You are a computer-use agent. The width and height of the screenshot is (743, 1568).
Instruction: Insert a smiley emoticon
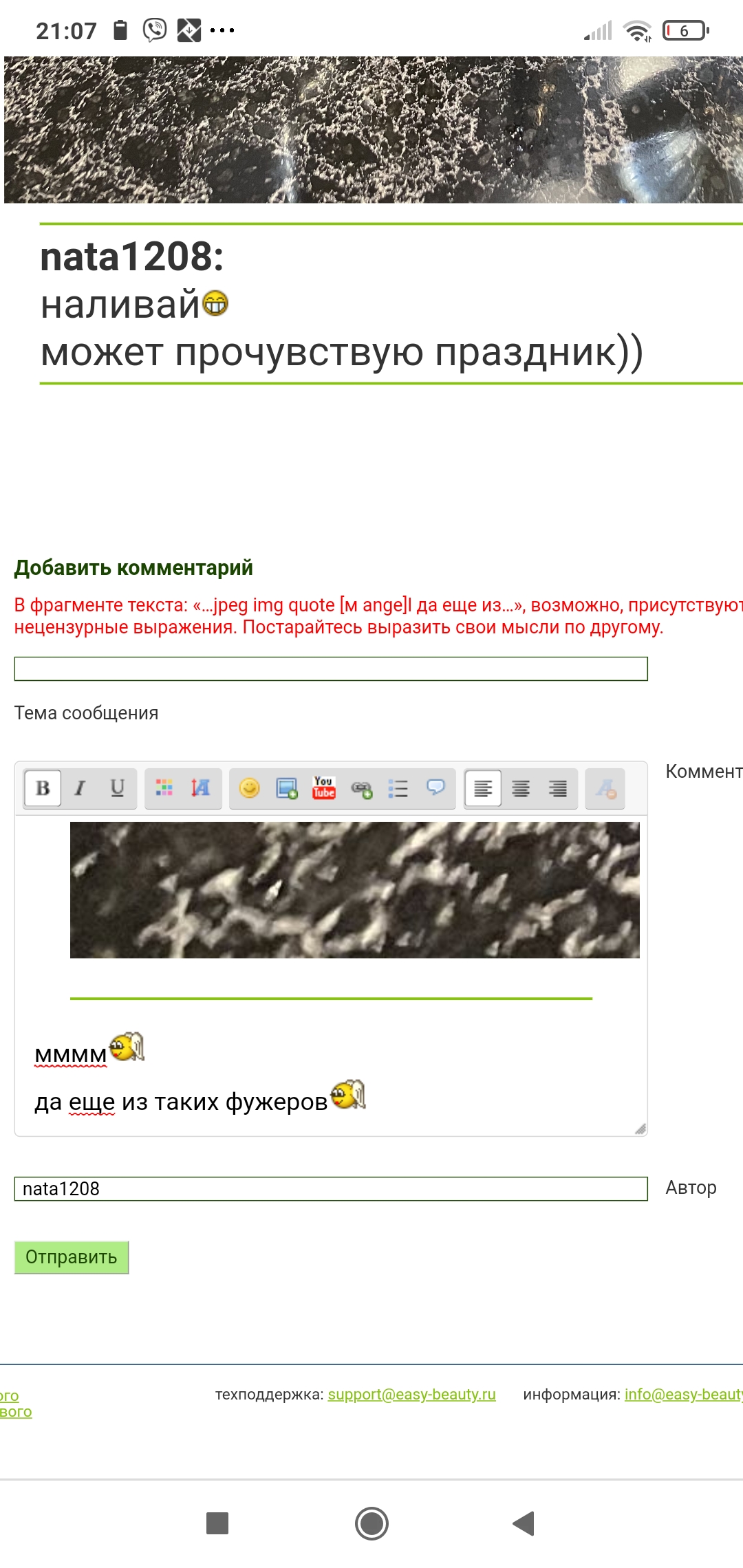(x=249, y=788)
